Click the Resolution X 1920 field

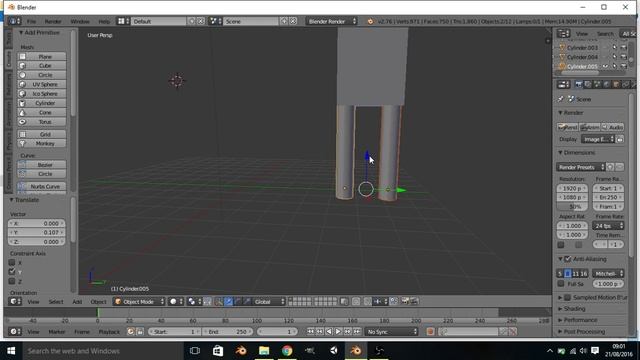tap(572, 189)
